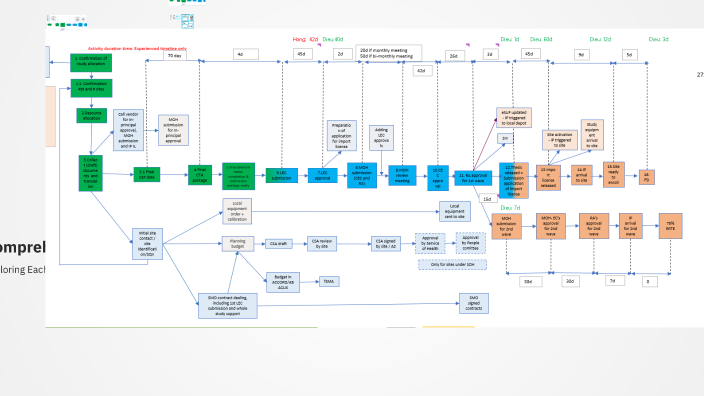Screen dimensions: 704x396
Task: Click the 'Local equipment sent to site' box
Action: point(455,211)
